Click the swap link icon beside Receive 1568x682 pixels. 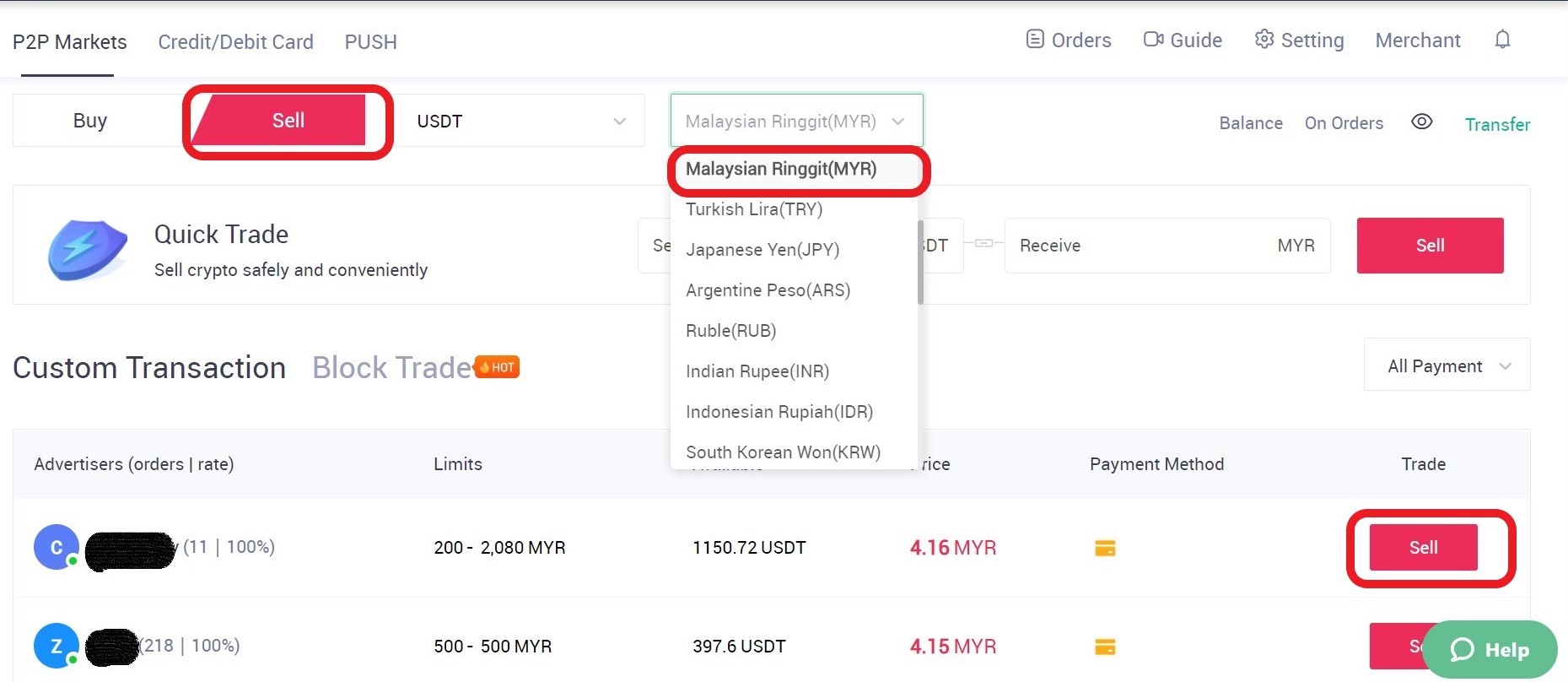pos(983,243)
